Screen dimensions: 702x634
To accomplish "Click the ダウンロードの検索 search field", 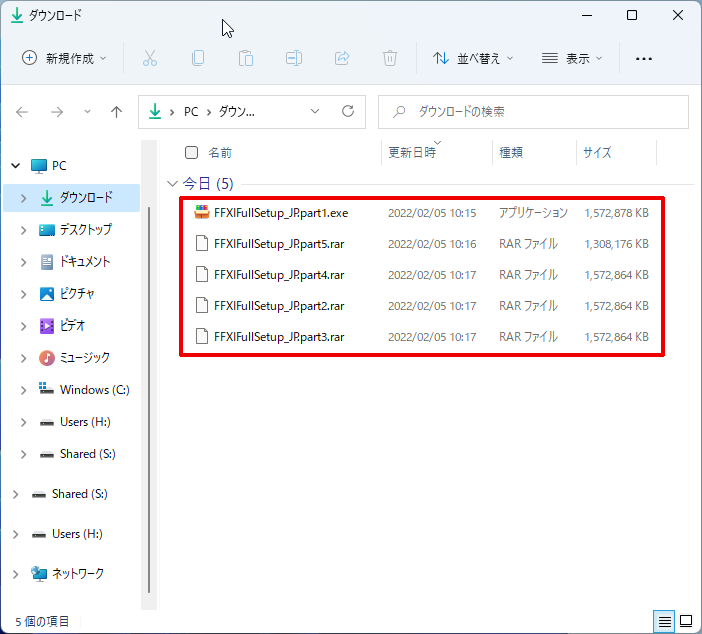I will 533,112.
